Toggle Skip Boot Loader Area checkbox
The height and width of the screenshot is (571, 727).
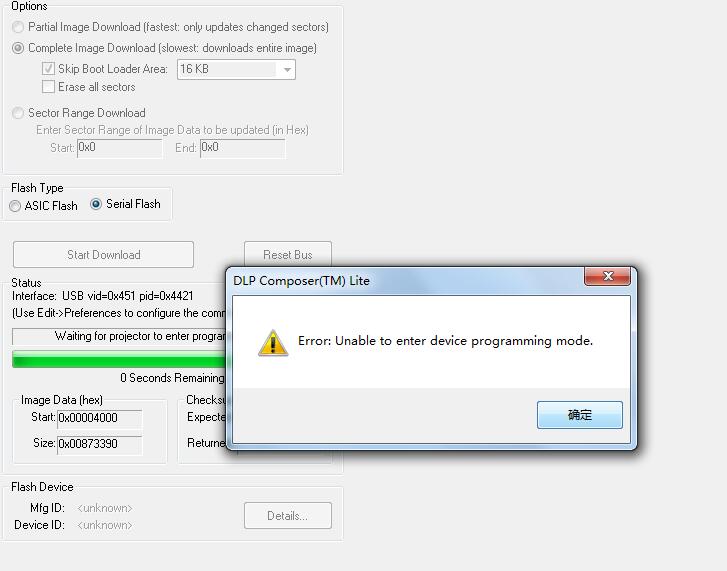tap(48, 69)
